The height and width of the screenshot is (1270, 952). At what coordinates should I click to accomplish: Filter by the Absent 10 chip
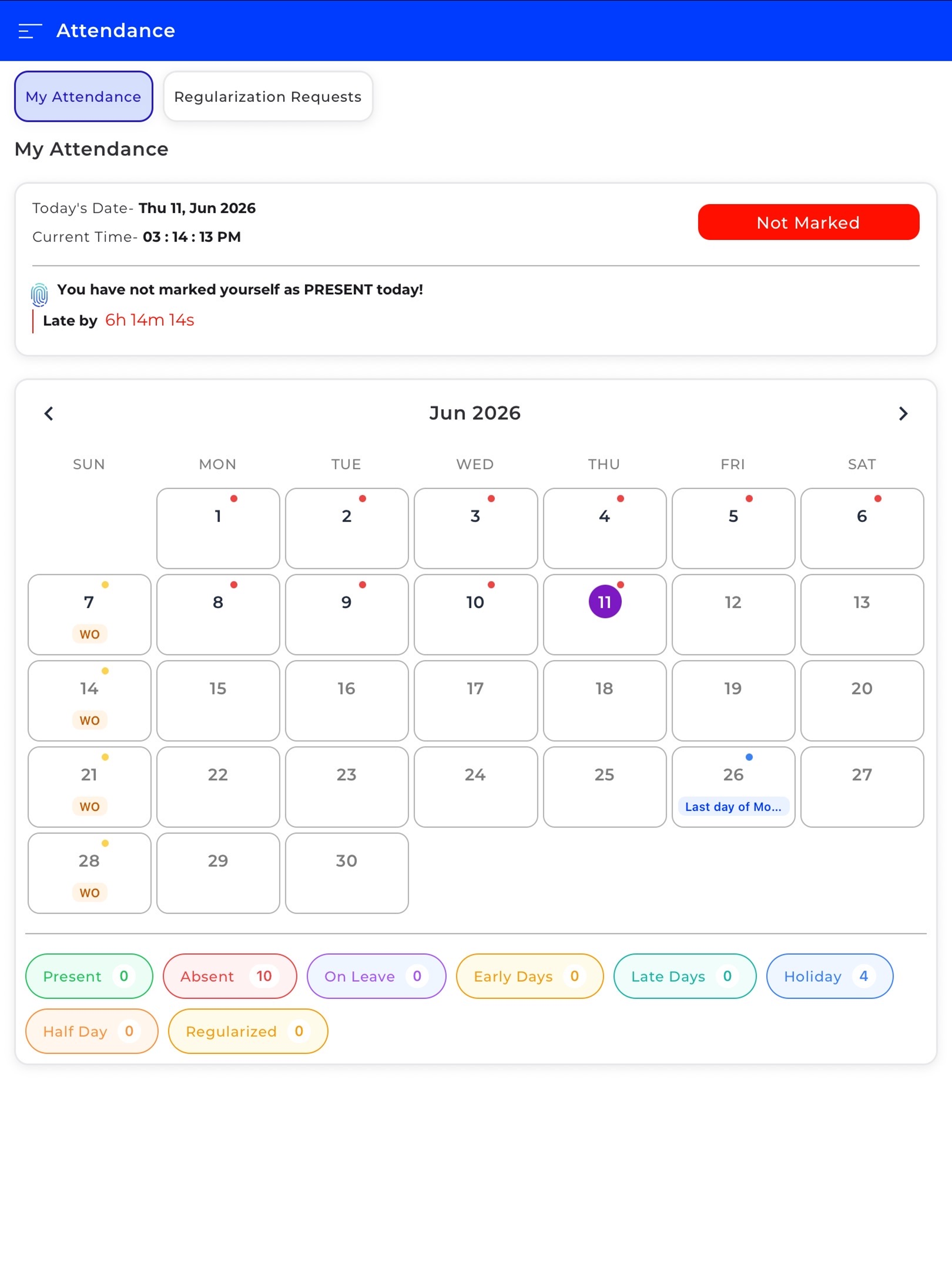(x=230, y=976)
